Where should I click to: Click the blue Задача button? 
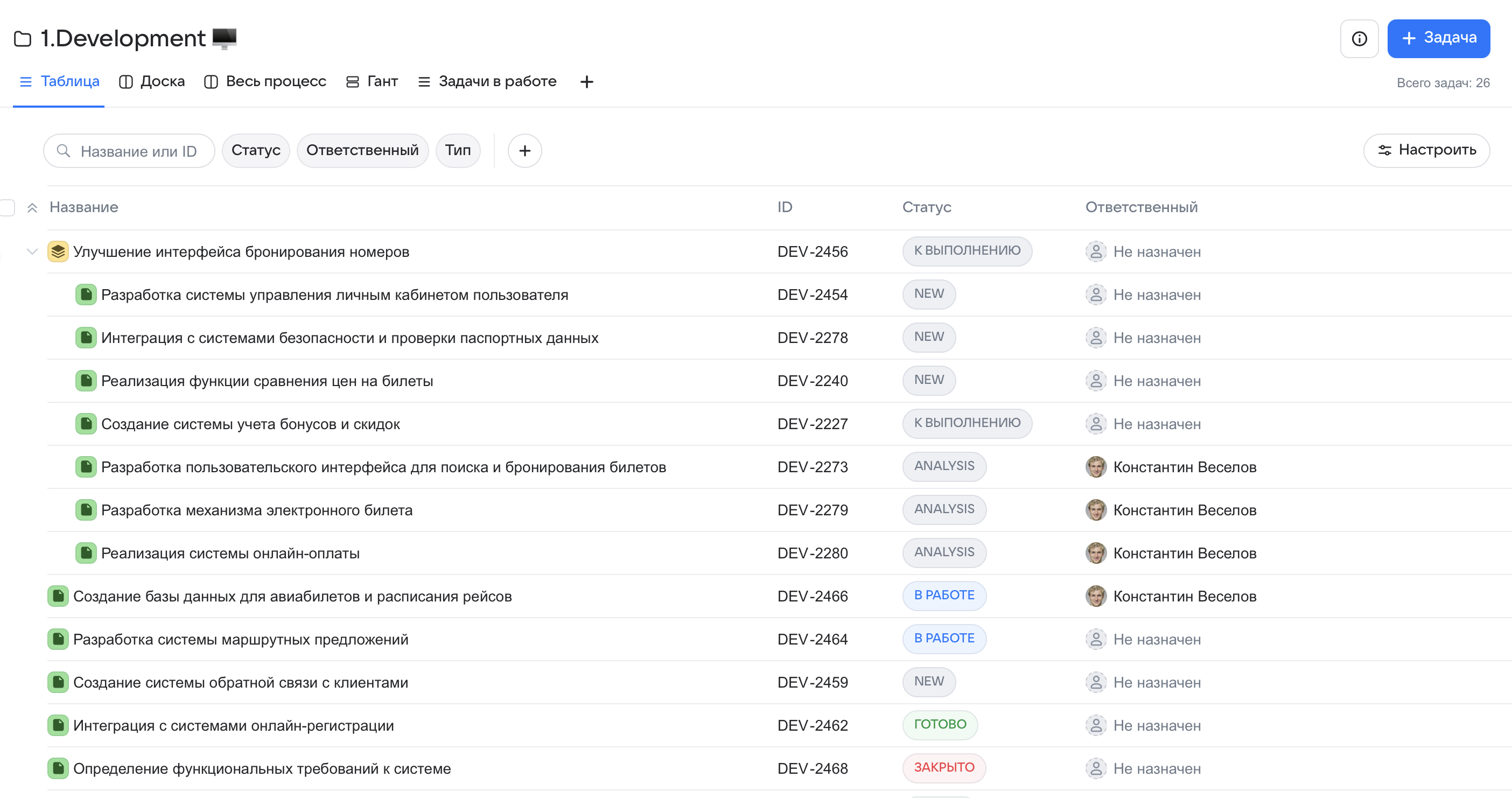(1438, 39)
